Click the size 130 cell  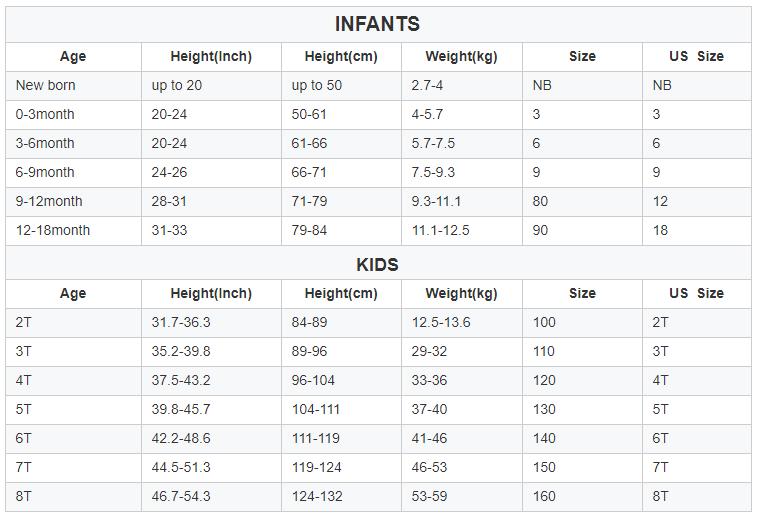[545, 410]
